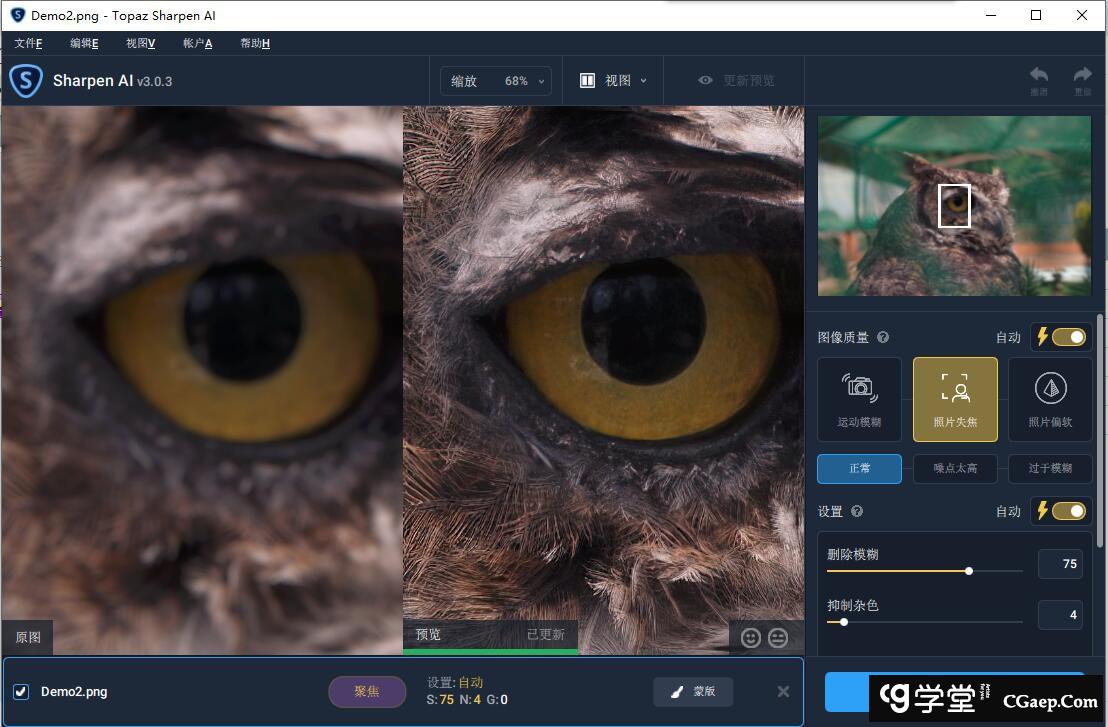Click the image quality help question icon
1108x727 pixels.
click(x=883, y=338)
